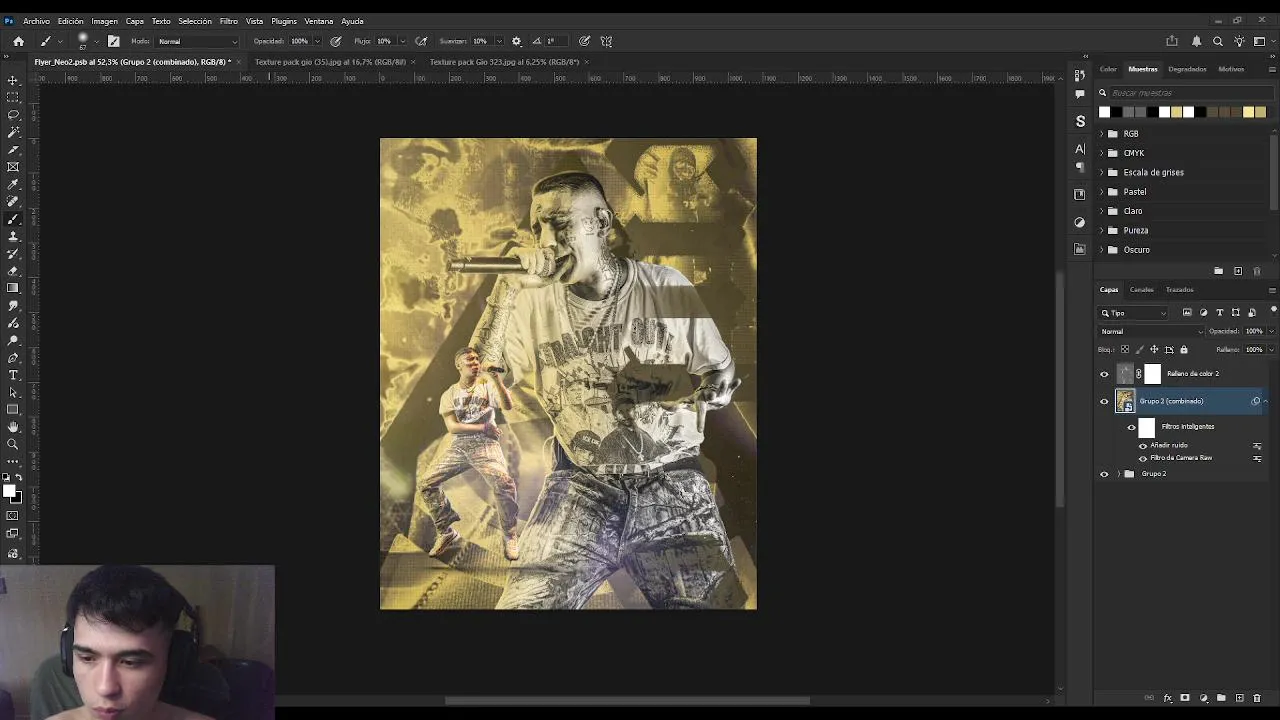Select the Hand tool
The width and height of the screenshot is (1280, 720).
point(13,427)
